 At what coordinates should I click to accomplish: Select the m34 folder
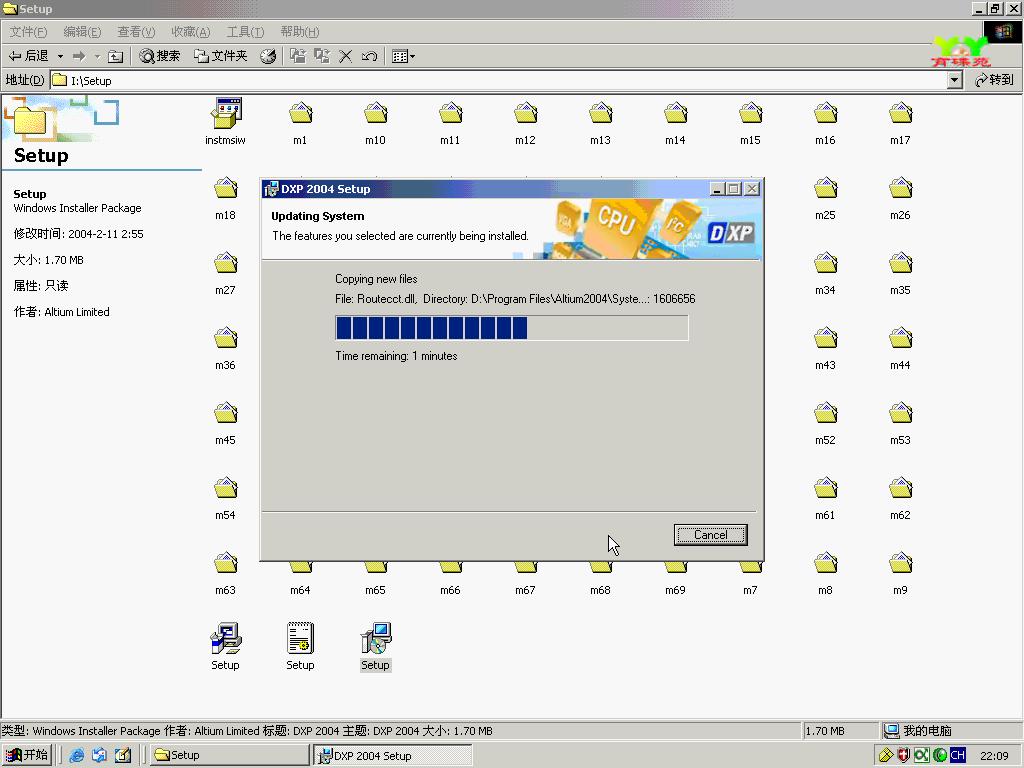tap(825, 272)
